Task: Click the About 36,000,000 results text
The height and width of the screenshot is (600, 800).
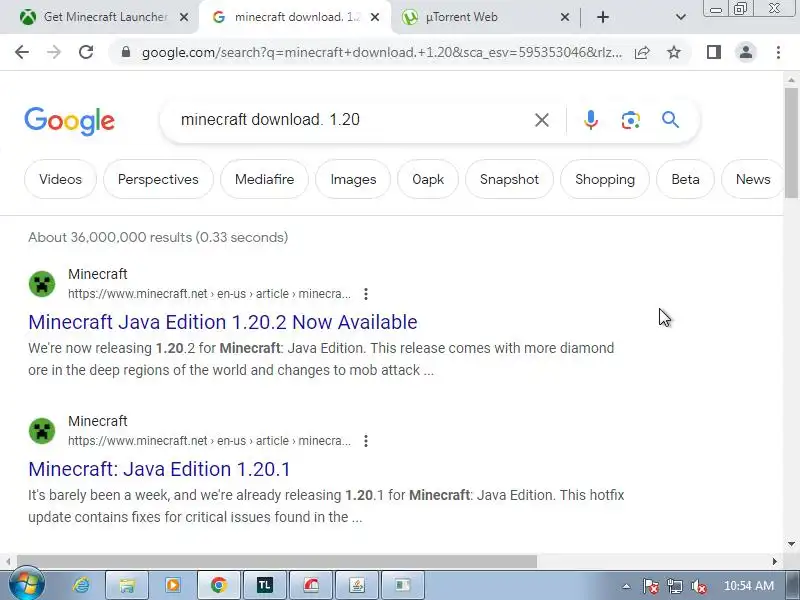Action: 158,237
